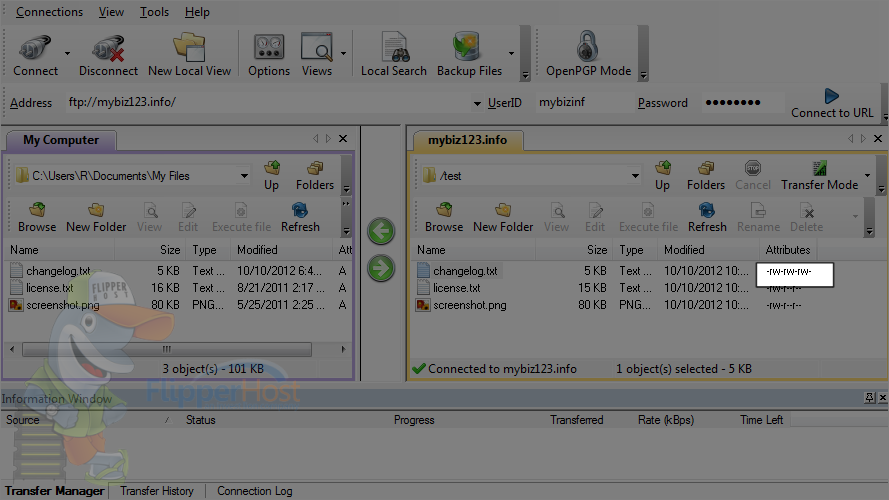Image resolution: width=889 pixels, height=500 pixels.
Task: Browse in the mybiz123.info pane
Action: pos(444,218)
